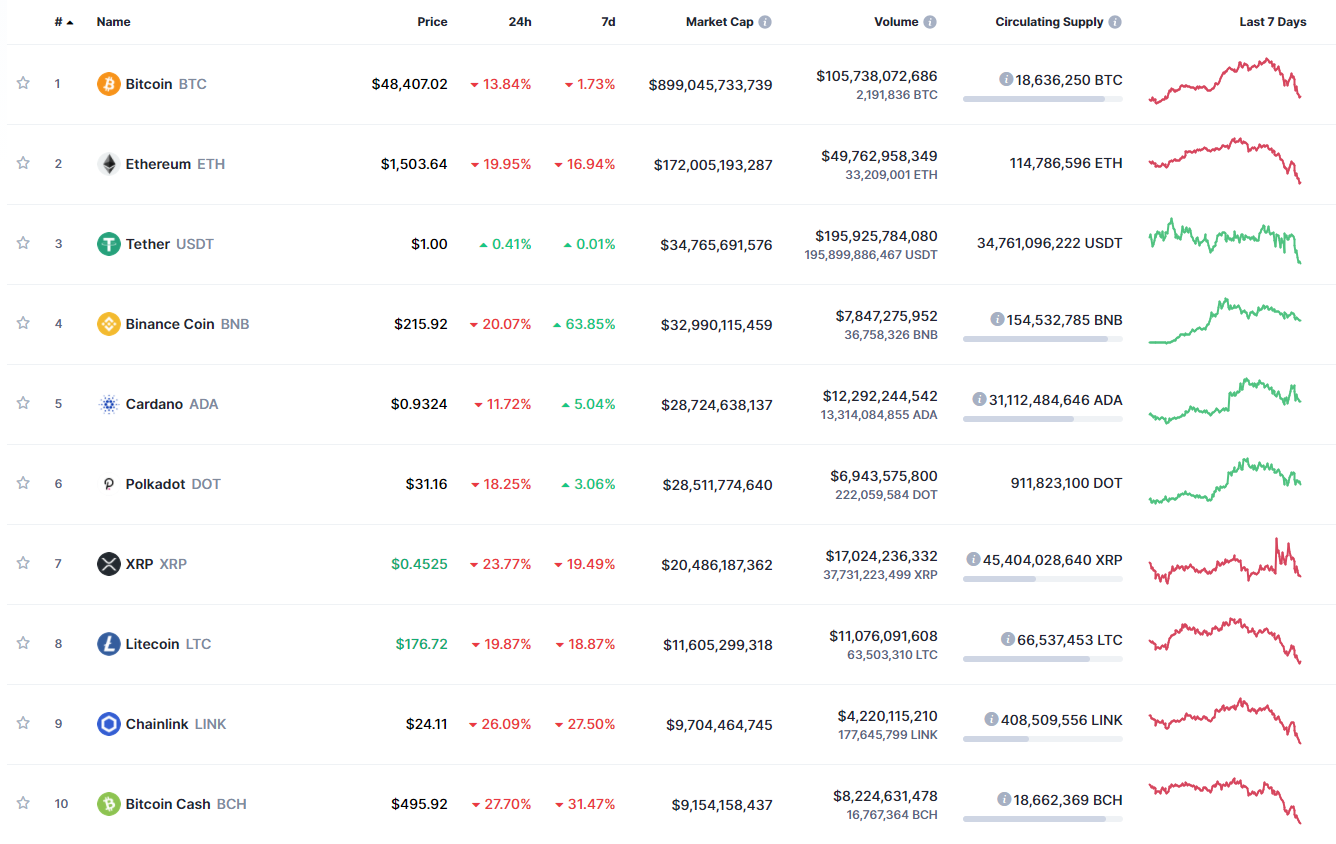Click the Litecoin blue logo icon
Screen dimensions: 1336x844
click(x=109, y=644)
